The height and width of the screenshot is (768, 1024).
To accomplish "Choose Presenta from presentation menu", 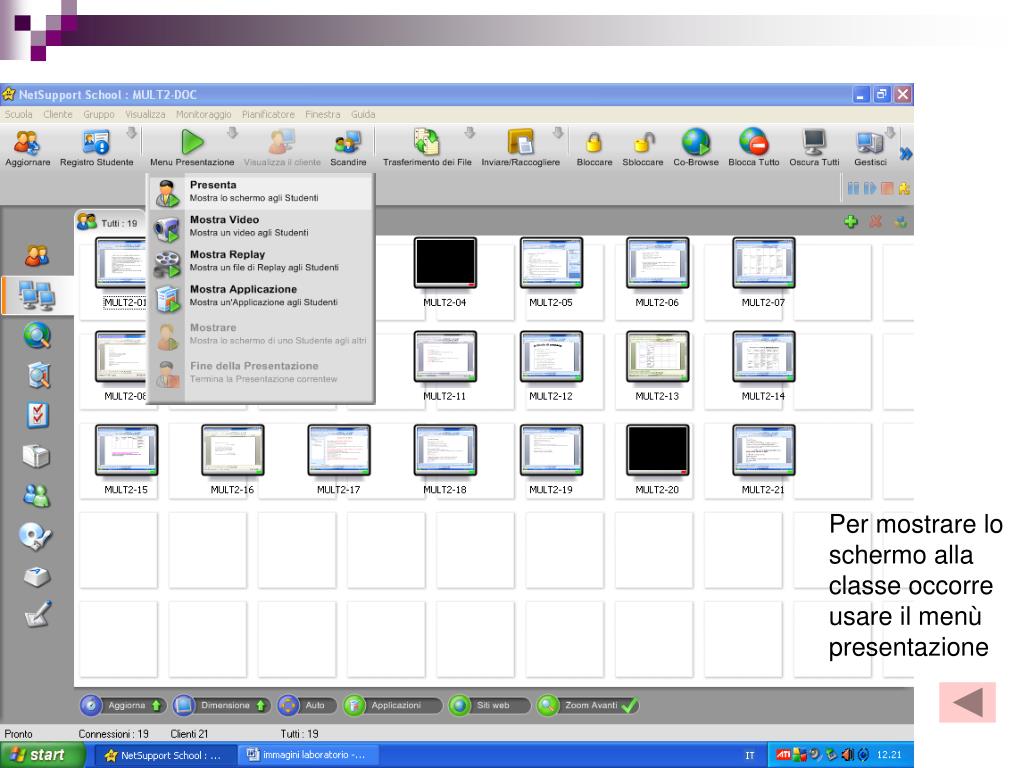I will (261, 191).
